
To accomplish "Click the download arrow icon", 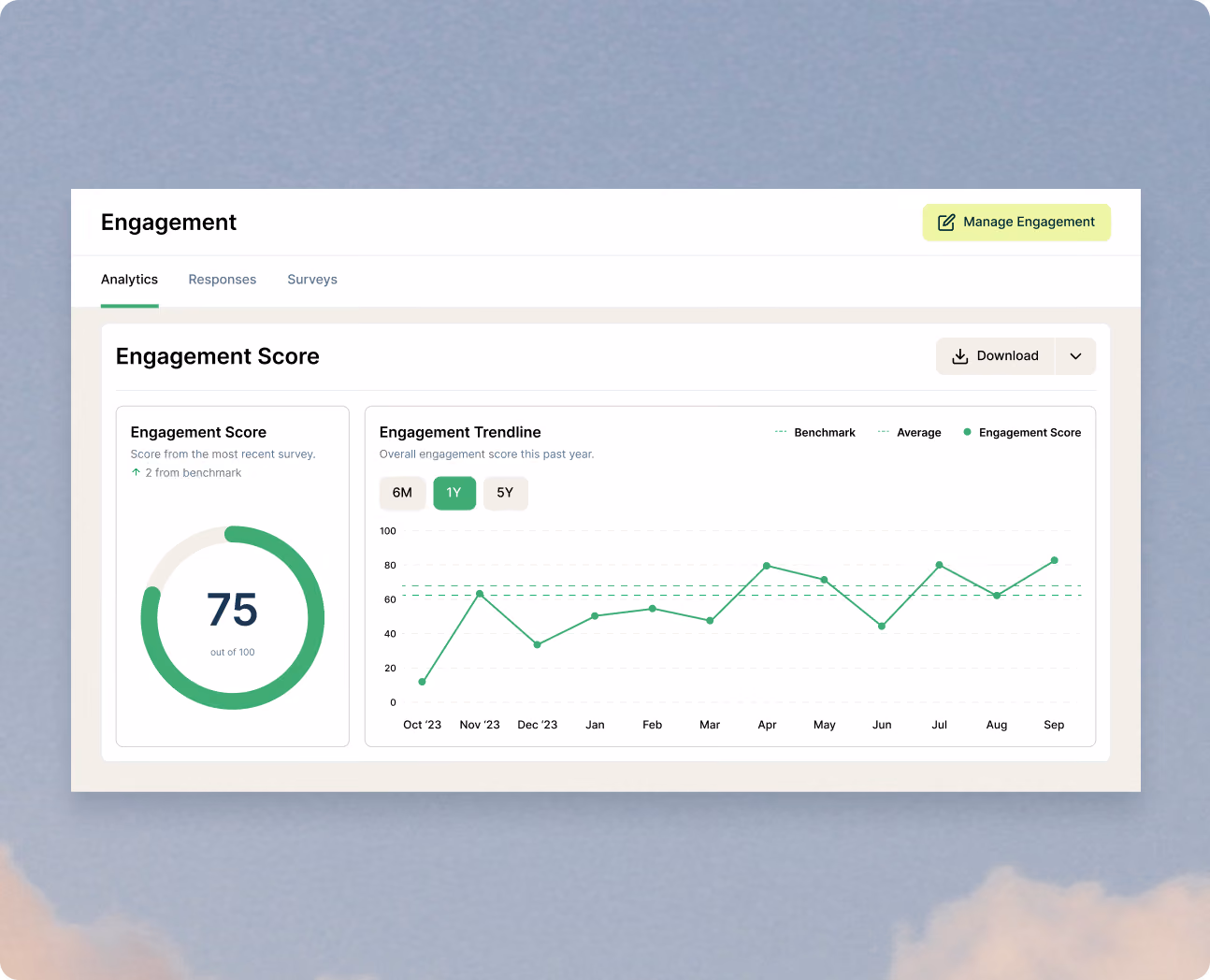I will click(959, 356).
